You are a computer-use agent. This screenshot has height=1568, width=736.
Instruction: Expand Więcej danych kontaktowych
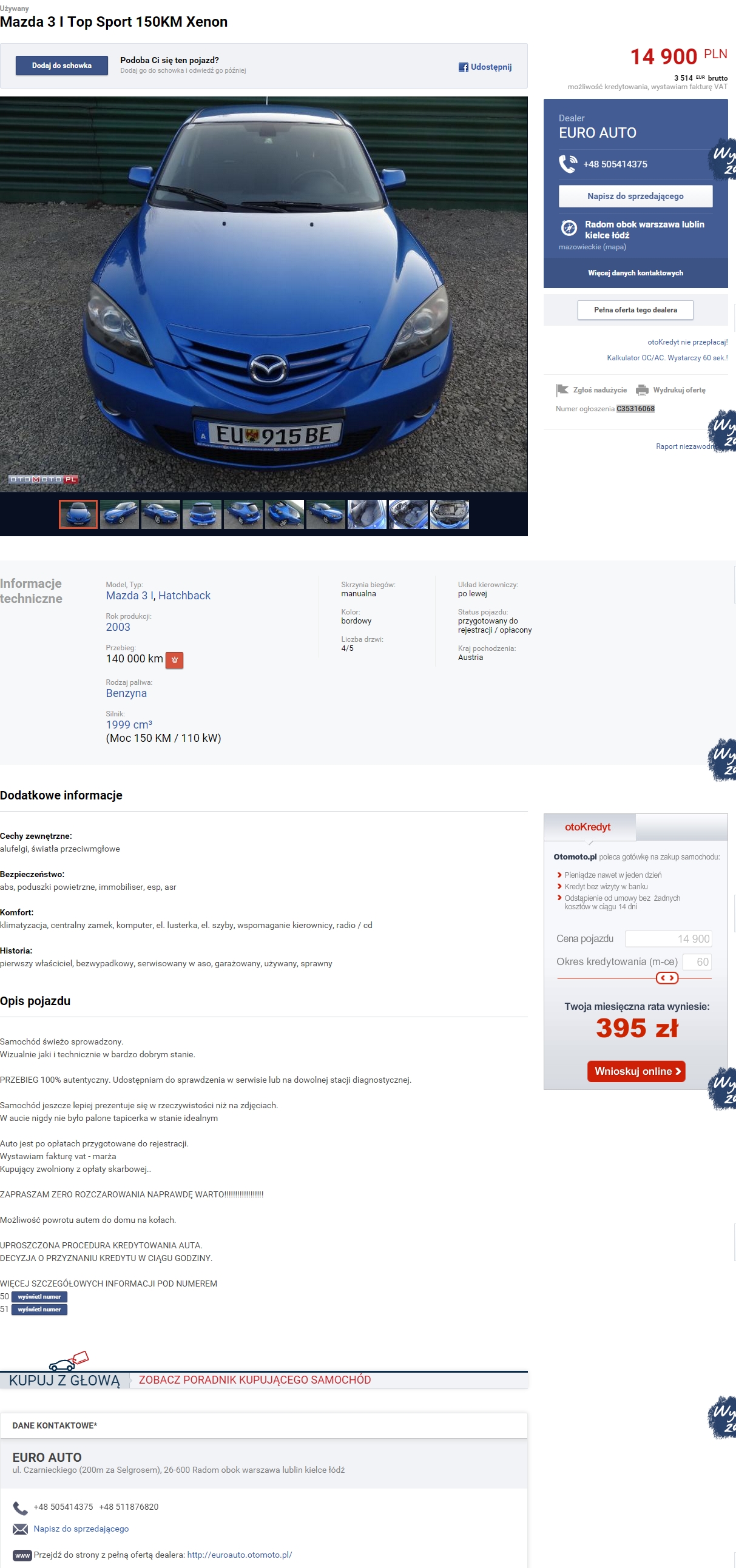[635, 273]
